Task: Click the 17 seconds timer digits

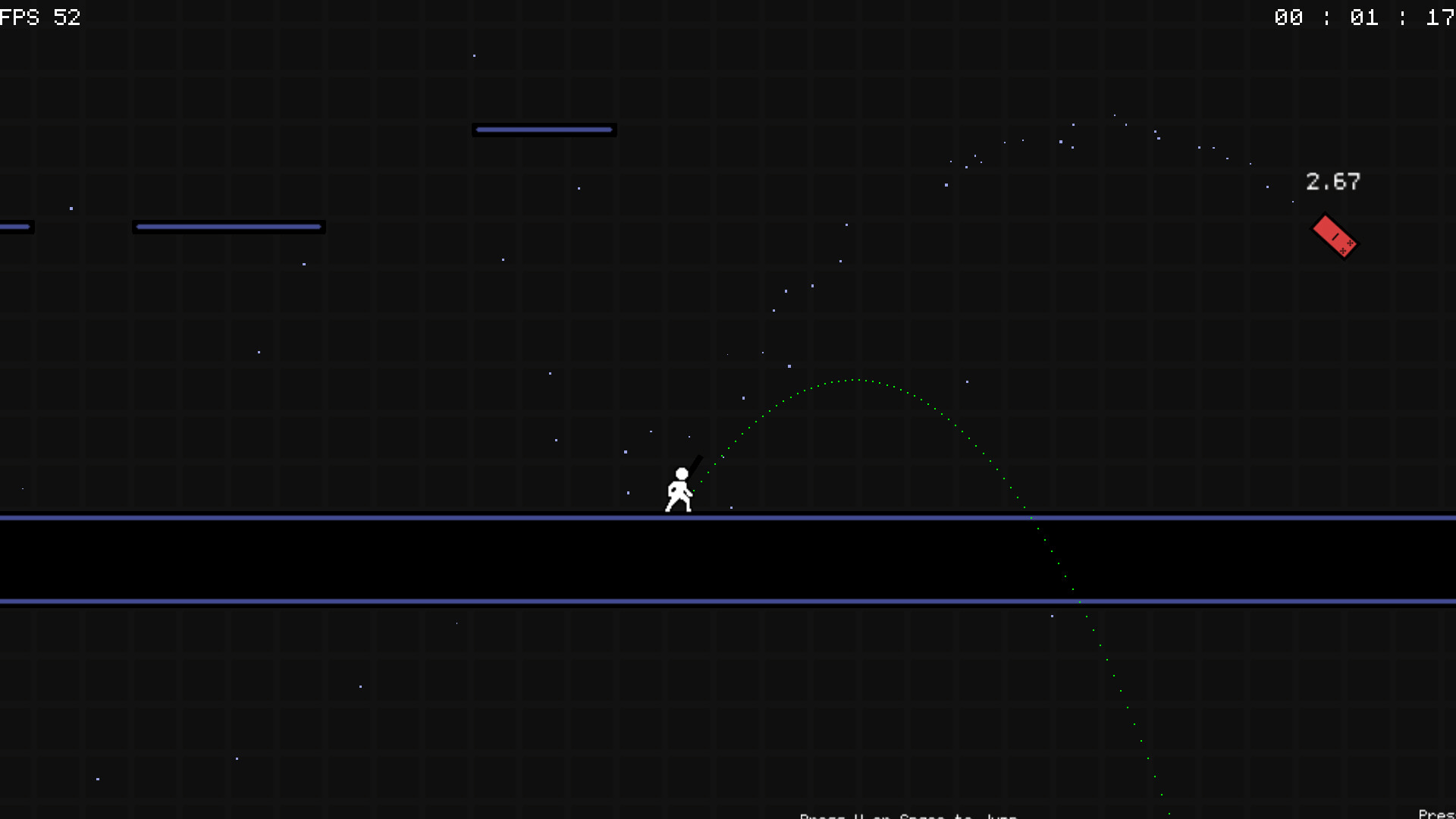Action: click(x=1439, y=17)
